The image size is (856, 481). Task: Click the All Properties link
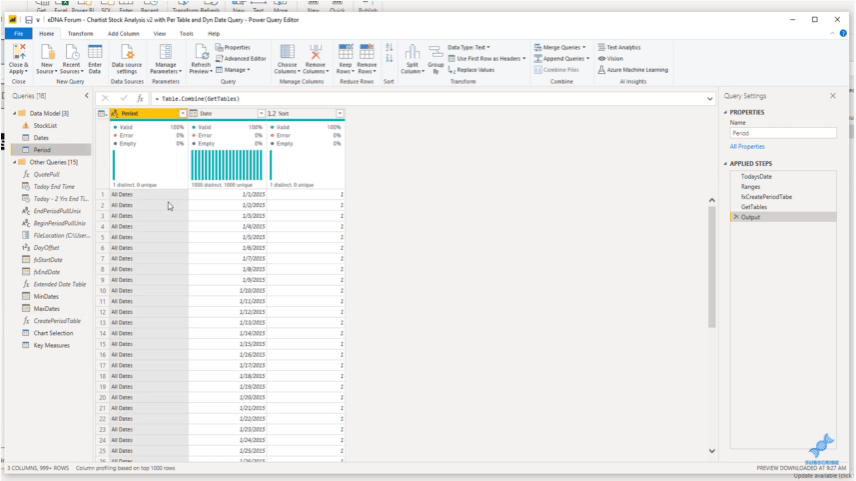pos(747,146)
